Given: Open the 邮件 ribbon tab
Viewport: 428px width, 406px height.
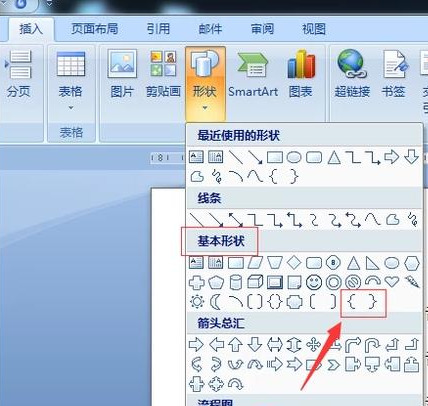Looking at the screenshot, I should [210, 29].
